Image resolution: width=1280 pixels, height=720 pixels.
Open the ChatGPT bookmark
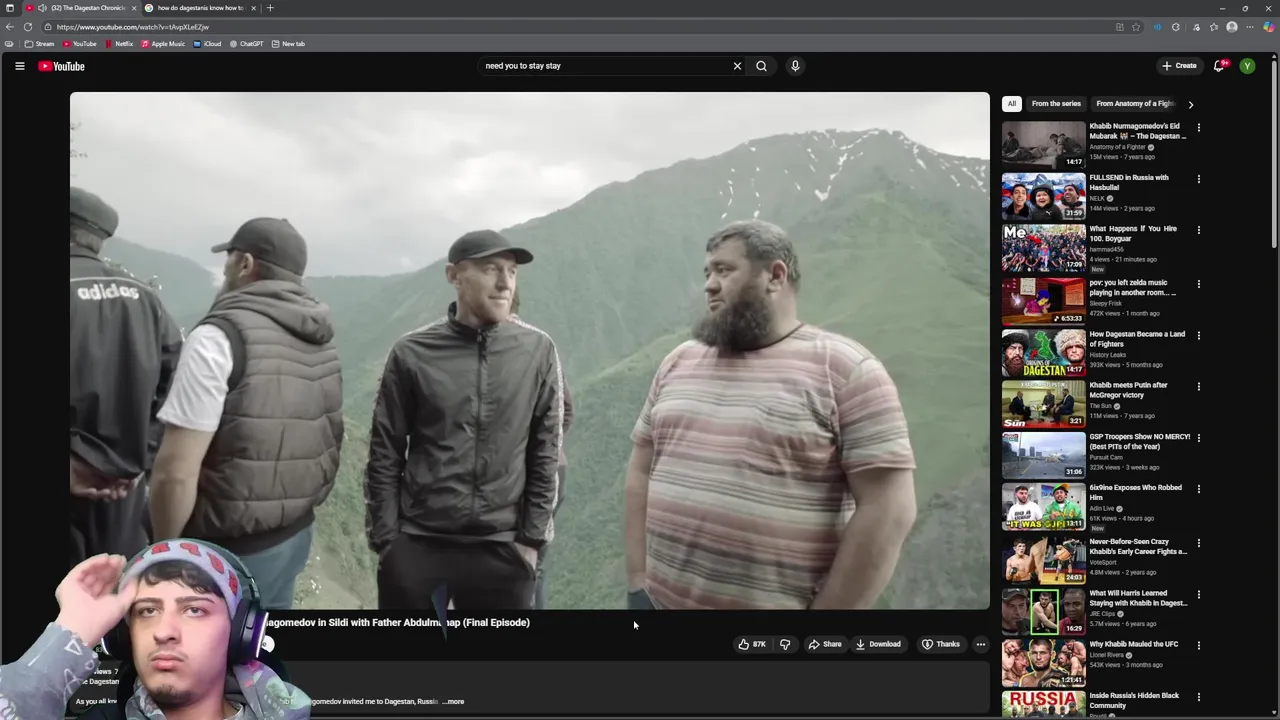[247, 44]
